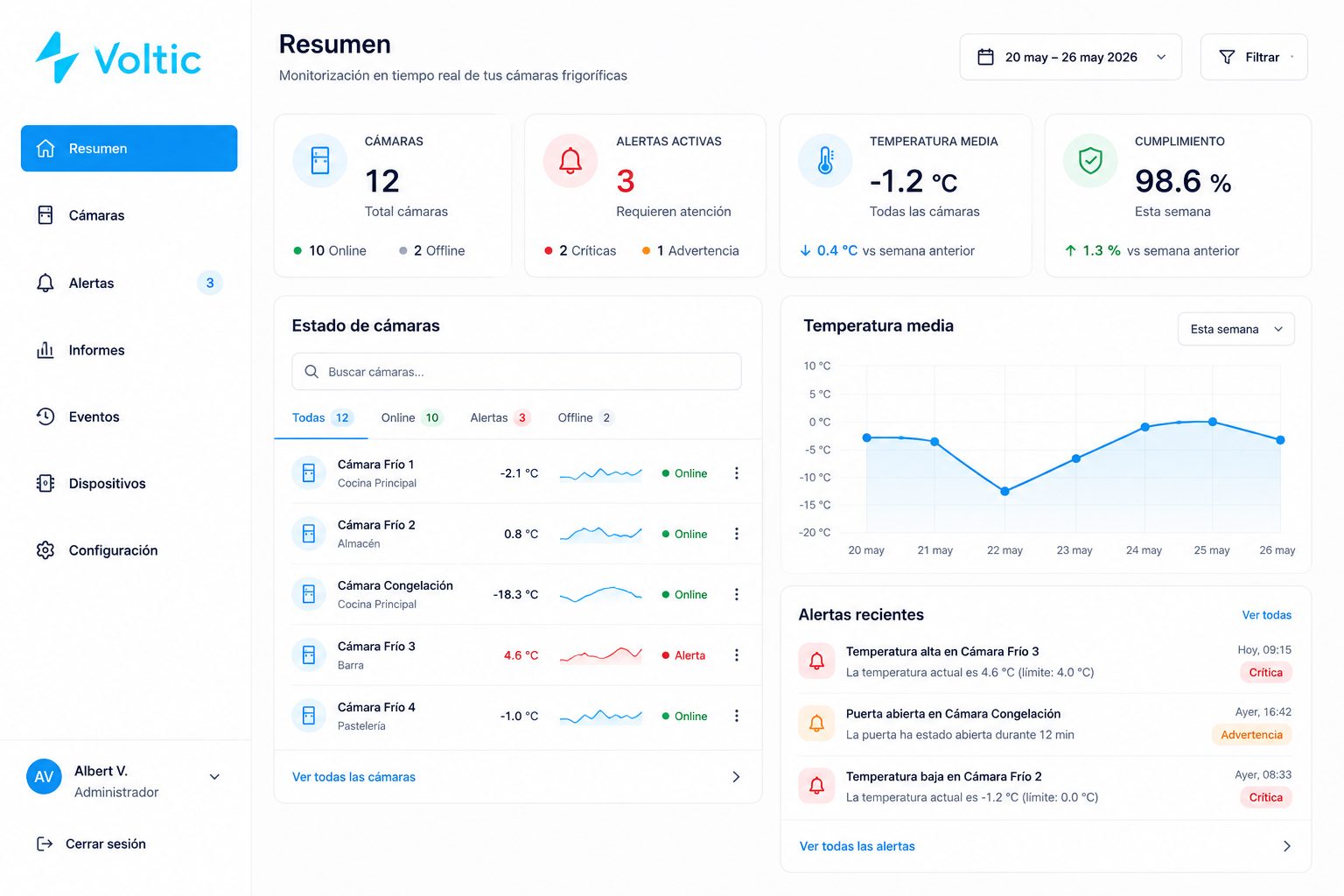
Task: Click the Alertas bell icon in sidebar
Action: coord(45,283)
